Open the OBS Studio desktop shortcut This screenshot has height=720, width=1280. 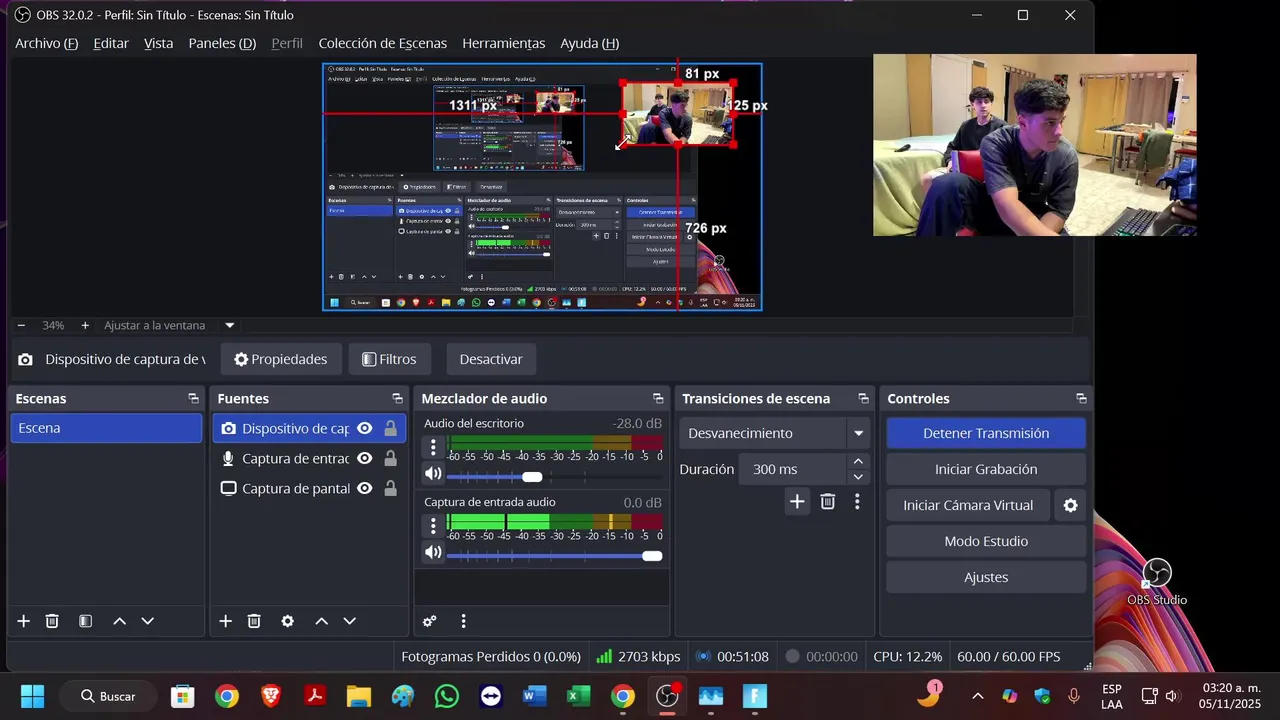(x=1157, y=582)
